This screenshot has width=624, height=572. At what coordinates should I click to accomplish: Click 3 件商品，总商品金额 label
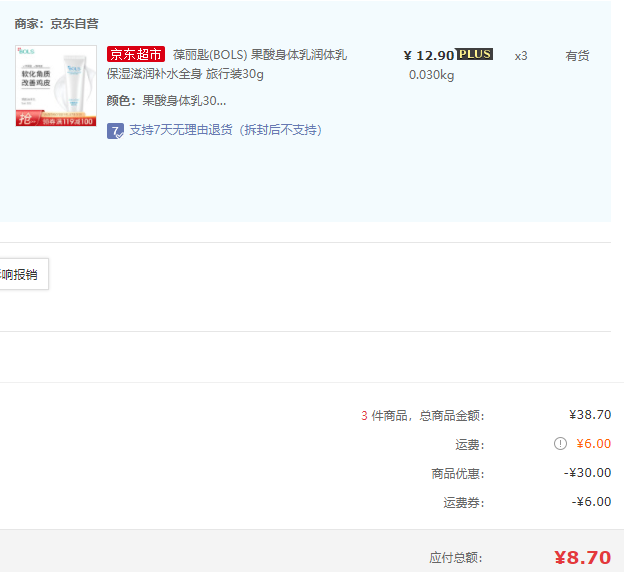pyautogui.click(x=423, y=416)
